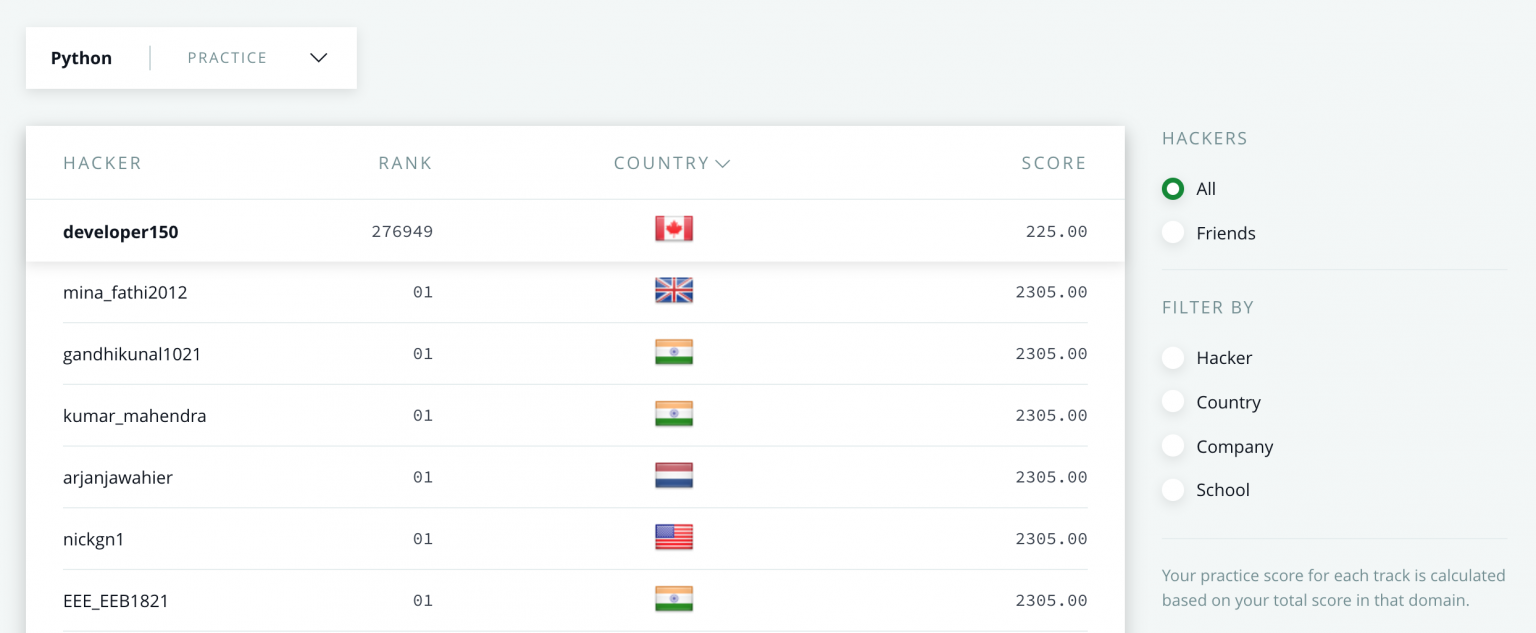Screen dimensions: 1536x633
Task: Enable the Hacker filter checkbox
Action: 1172,357
